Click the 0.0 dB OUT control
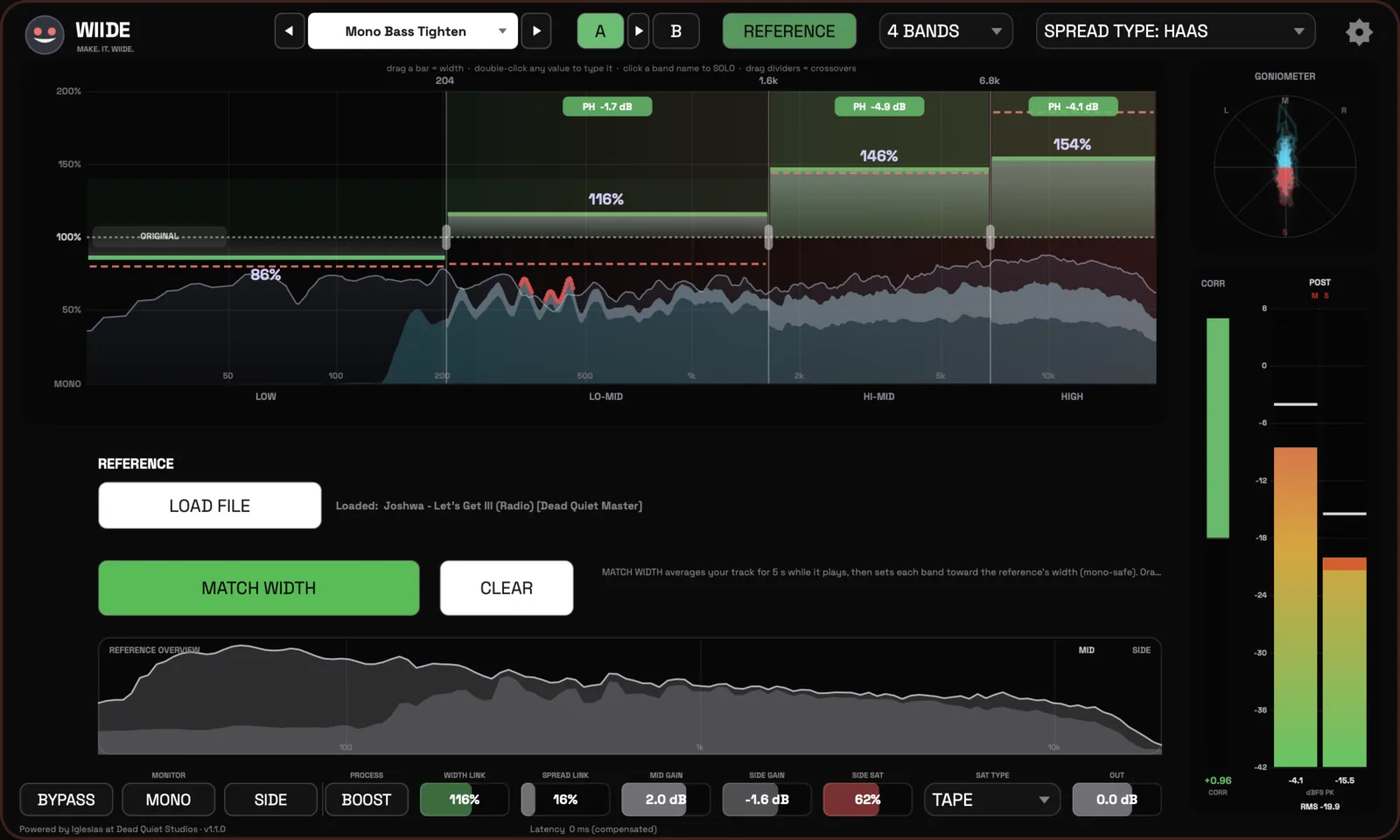The image size is (1400, 840). [1116, 800]
